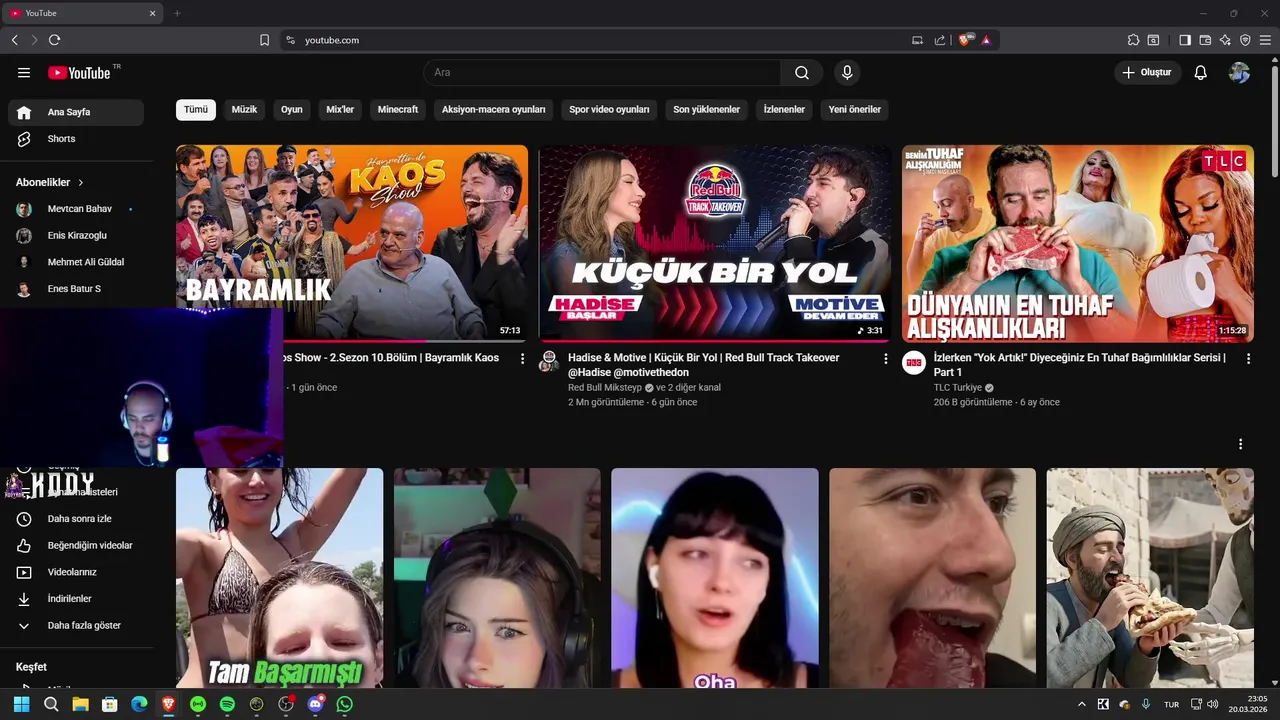Open Spotify from the taskbar
This screenshot has width=1280, height=720.
point(227,704)
